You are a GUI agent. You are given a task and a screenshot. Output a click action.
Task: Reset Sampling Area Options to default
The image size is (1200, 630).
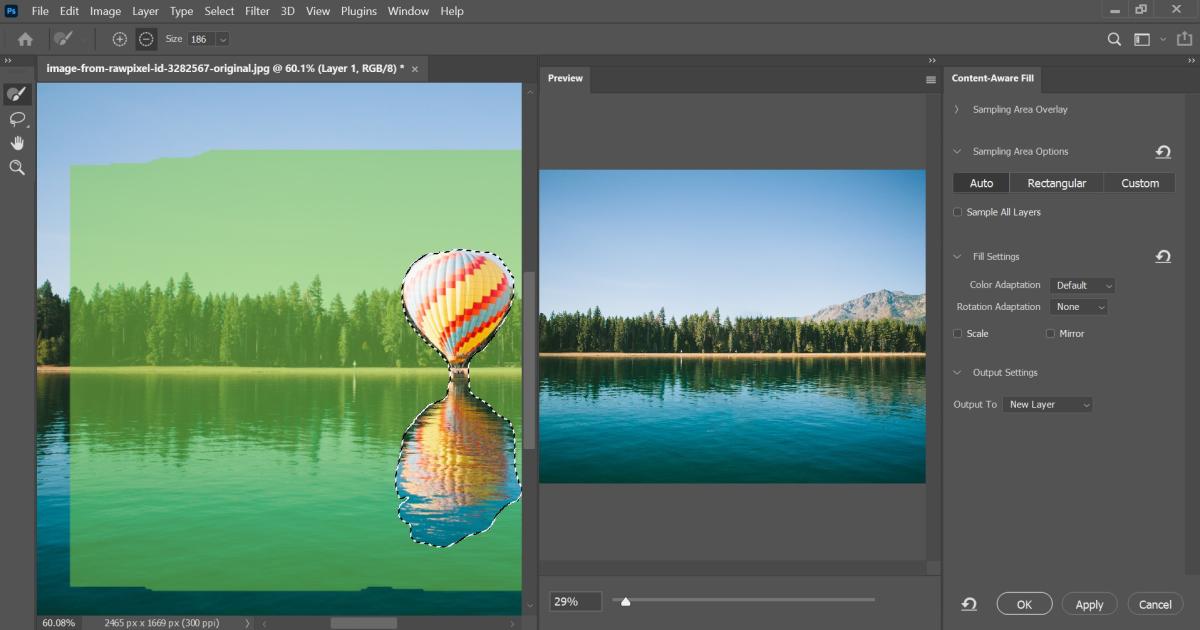pos(1163,152)
